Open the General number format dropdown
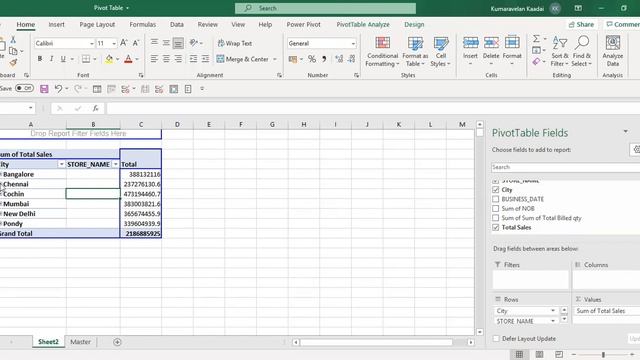 pyautogui.click(x=353, y=43)
